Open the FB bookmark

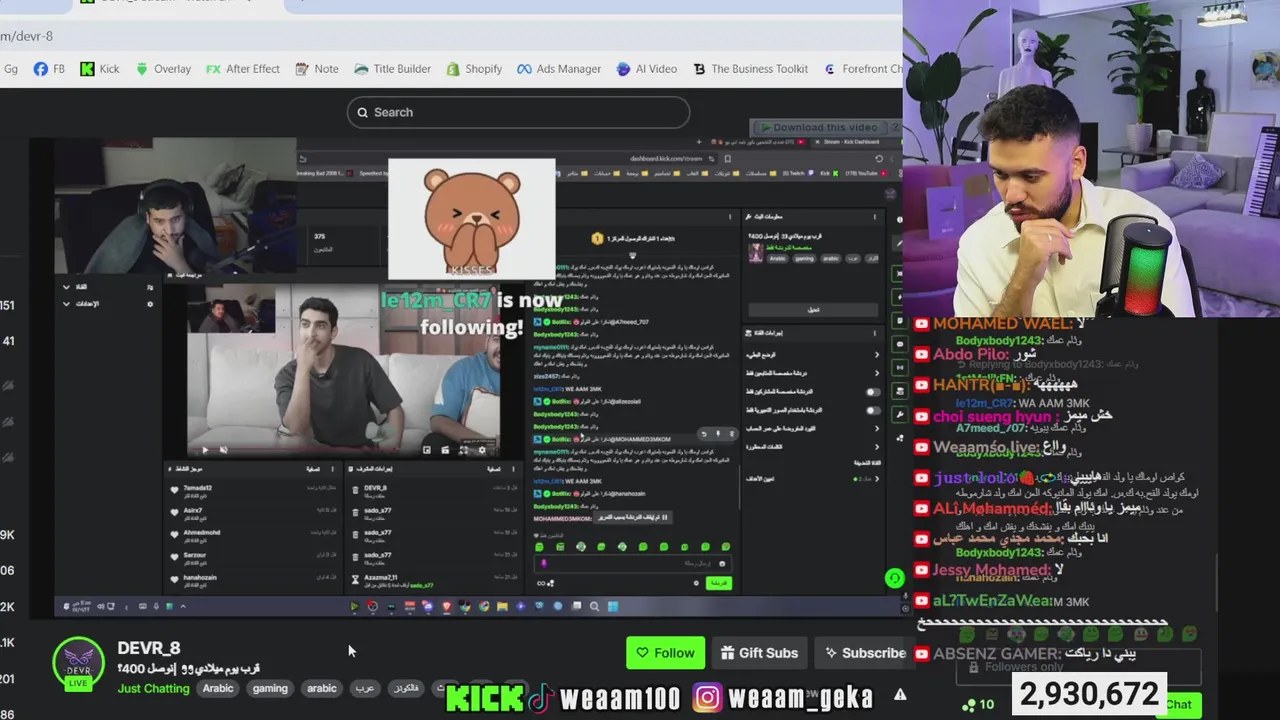tap(49, 69)
